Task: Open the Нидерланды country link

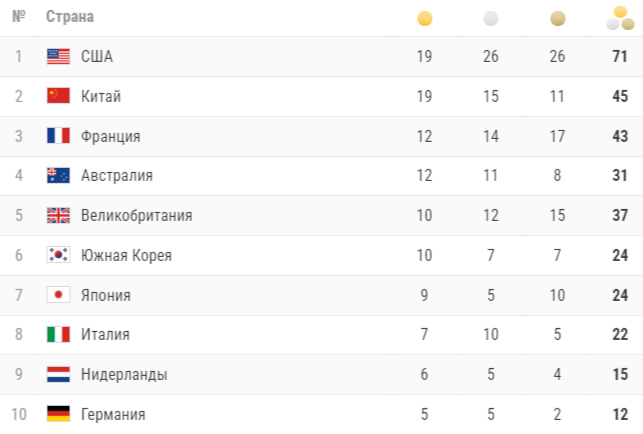Action: (x=124, y=374)
